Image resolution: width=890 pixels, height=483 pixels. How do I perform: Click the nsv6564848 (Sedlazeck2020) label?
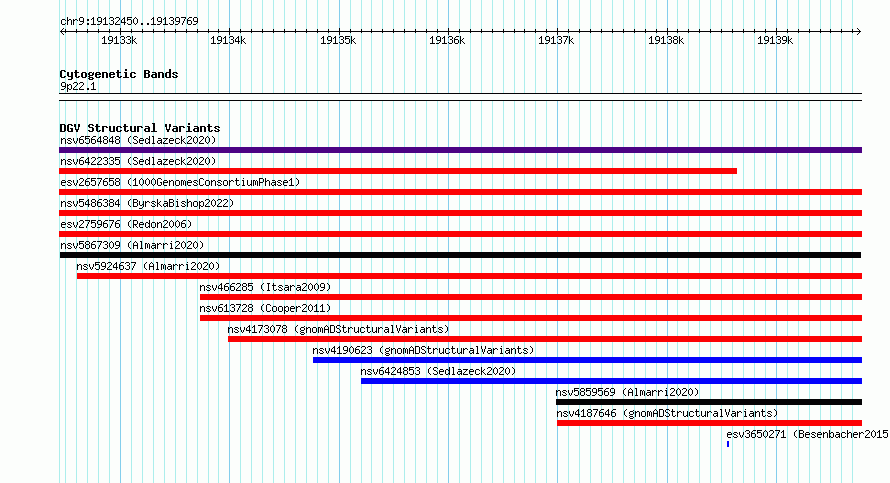pyautogui.click(x=138, y=140)
